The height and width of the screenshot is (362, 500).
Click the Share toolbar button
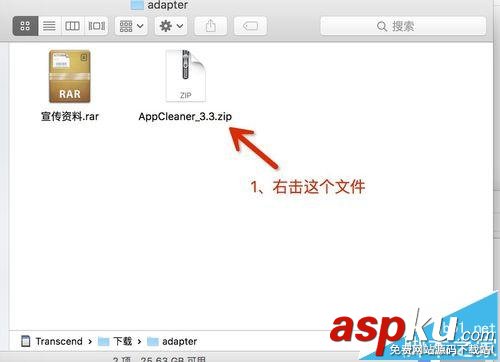[210, 26]
